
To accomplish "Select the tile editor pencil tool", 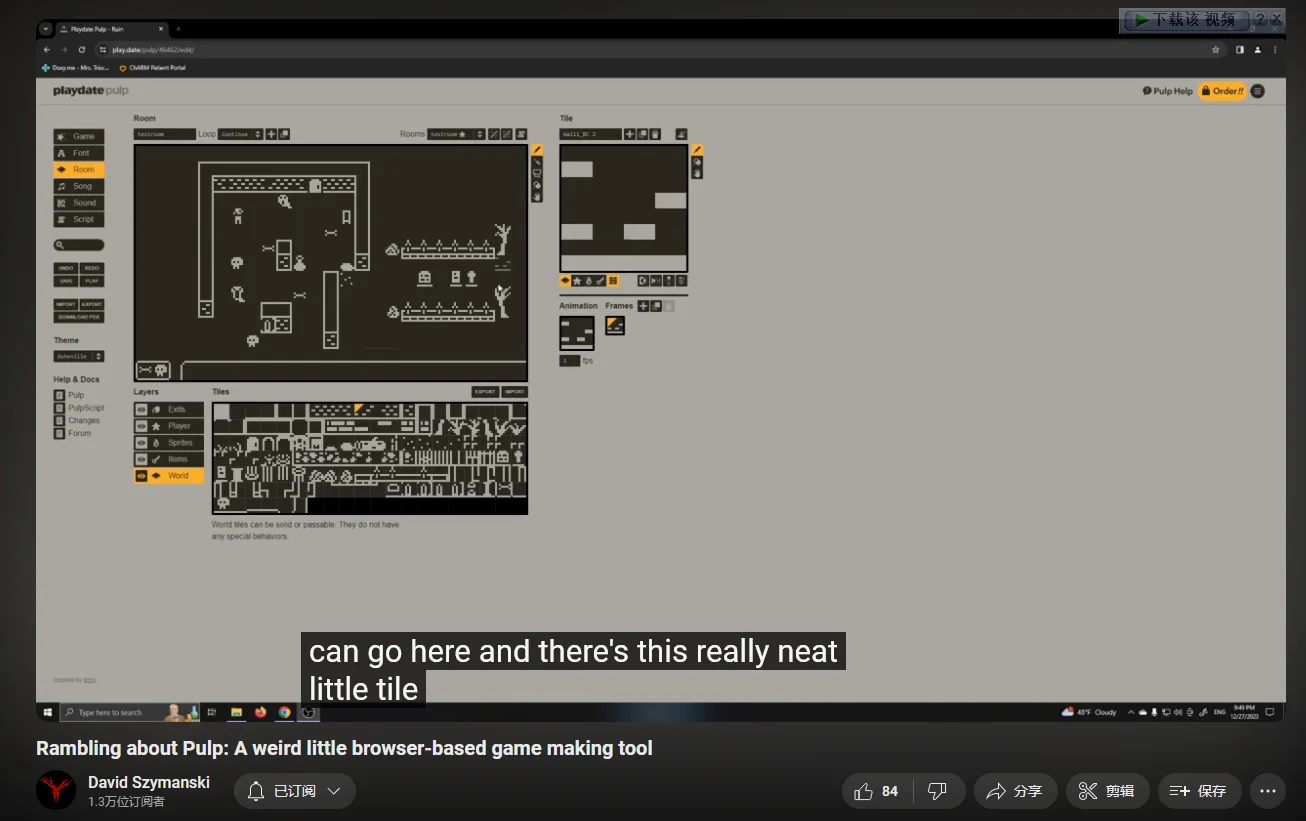I will 697,150.
